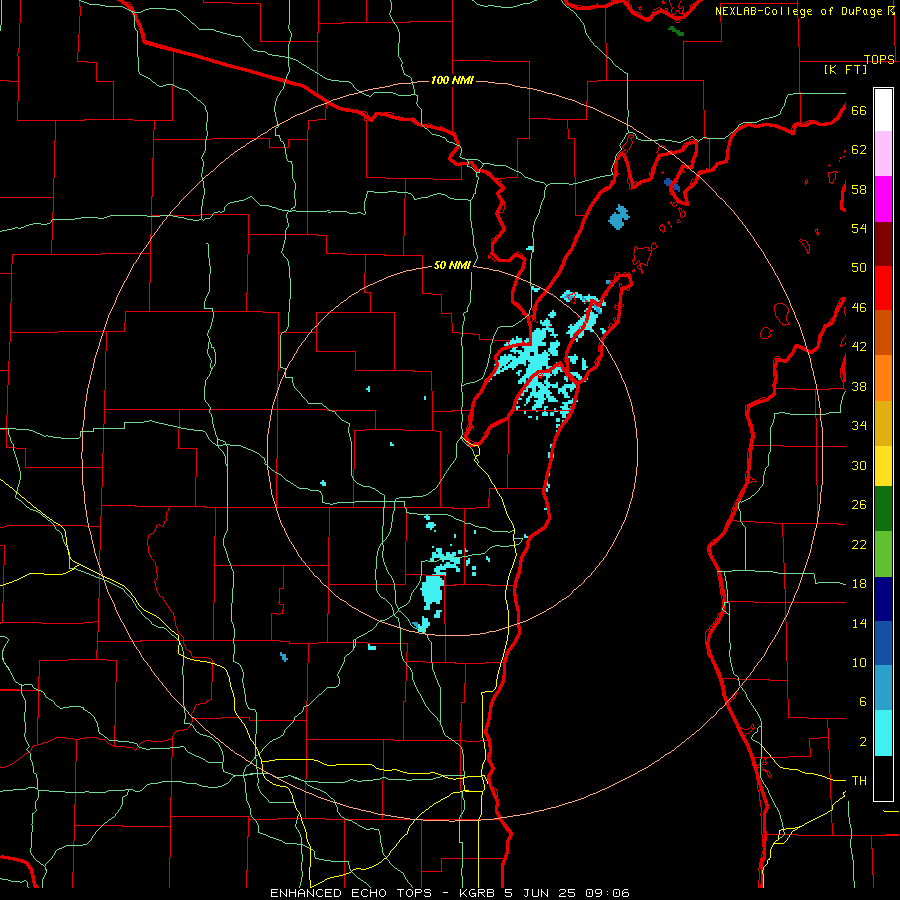Click the legend value 58

[859, 189]
